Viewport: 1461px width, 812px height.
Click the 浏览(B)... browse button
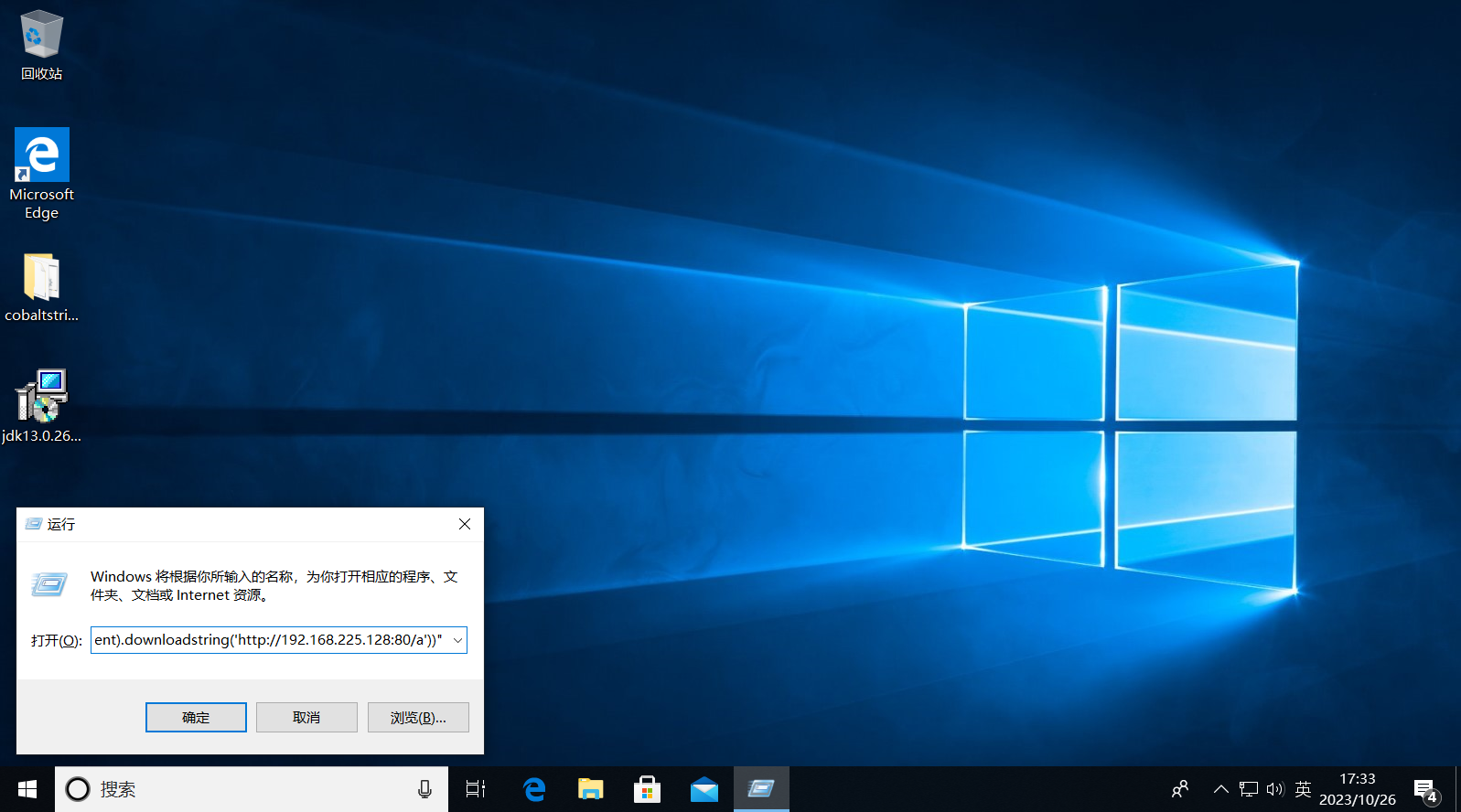tap(418, 718)
